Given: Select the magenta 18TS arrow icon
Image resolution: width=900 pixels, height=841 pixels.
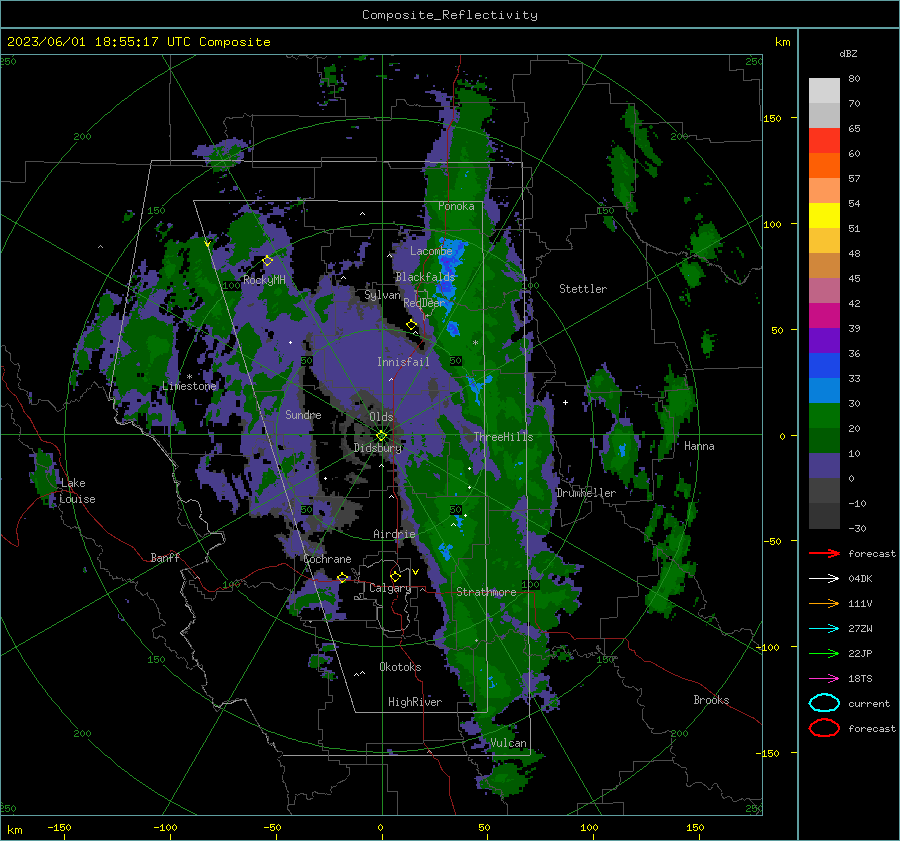Looking at the screenshot, I should (x=824, y=679).
